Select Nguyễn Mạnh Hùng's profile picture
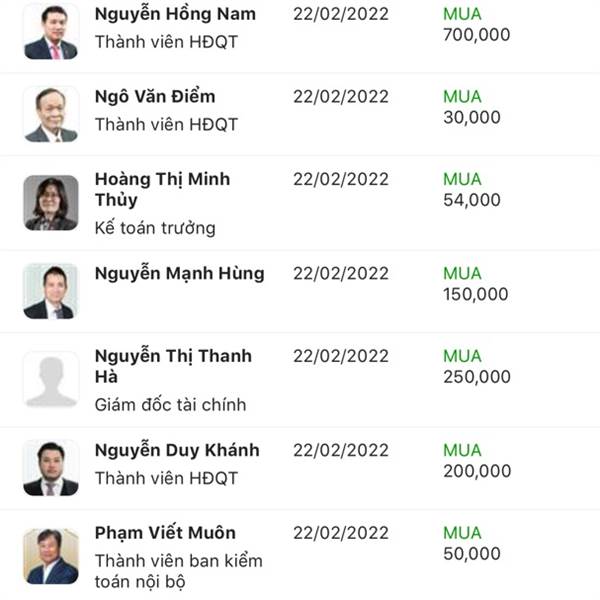 pos(51,291)
